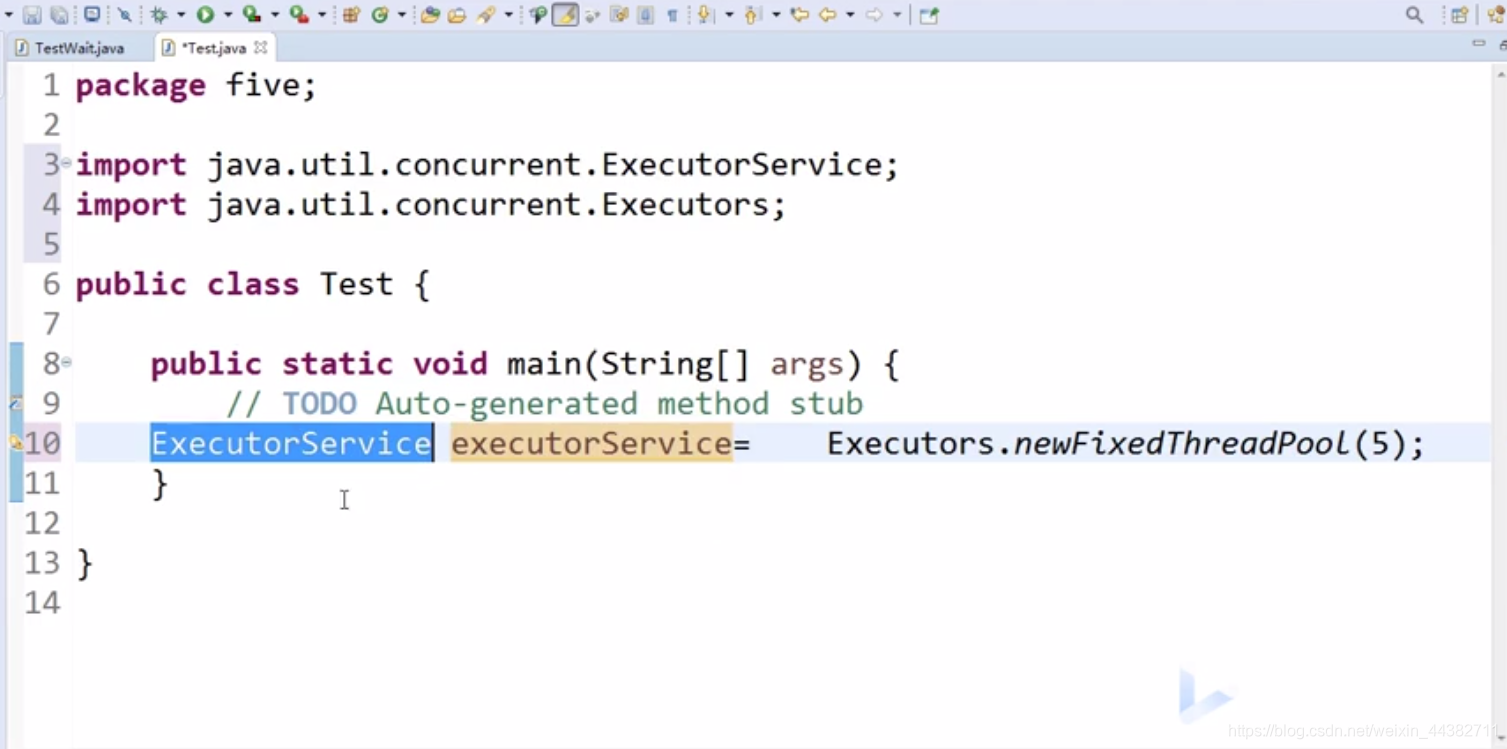Click the 'Test' class name on line 6

pos(356,284)
